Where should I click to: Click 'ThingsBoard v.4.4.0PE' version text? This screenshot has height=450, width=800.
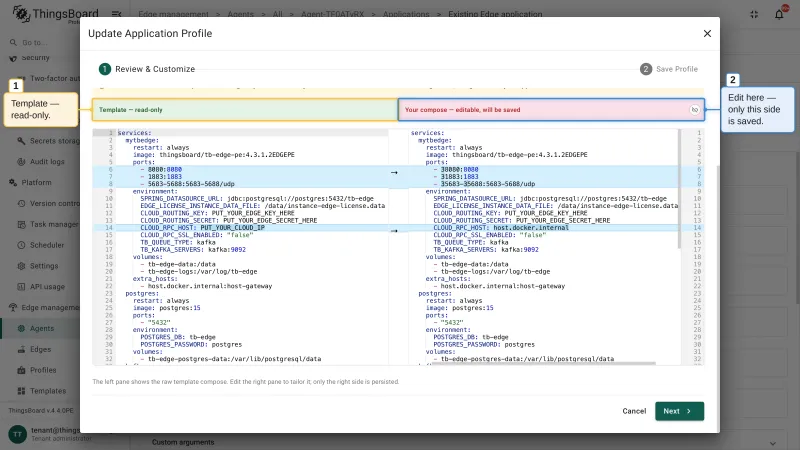(41, 410)
